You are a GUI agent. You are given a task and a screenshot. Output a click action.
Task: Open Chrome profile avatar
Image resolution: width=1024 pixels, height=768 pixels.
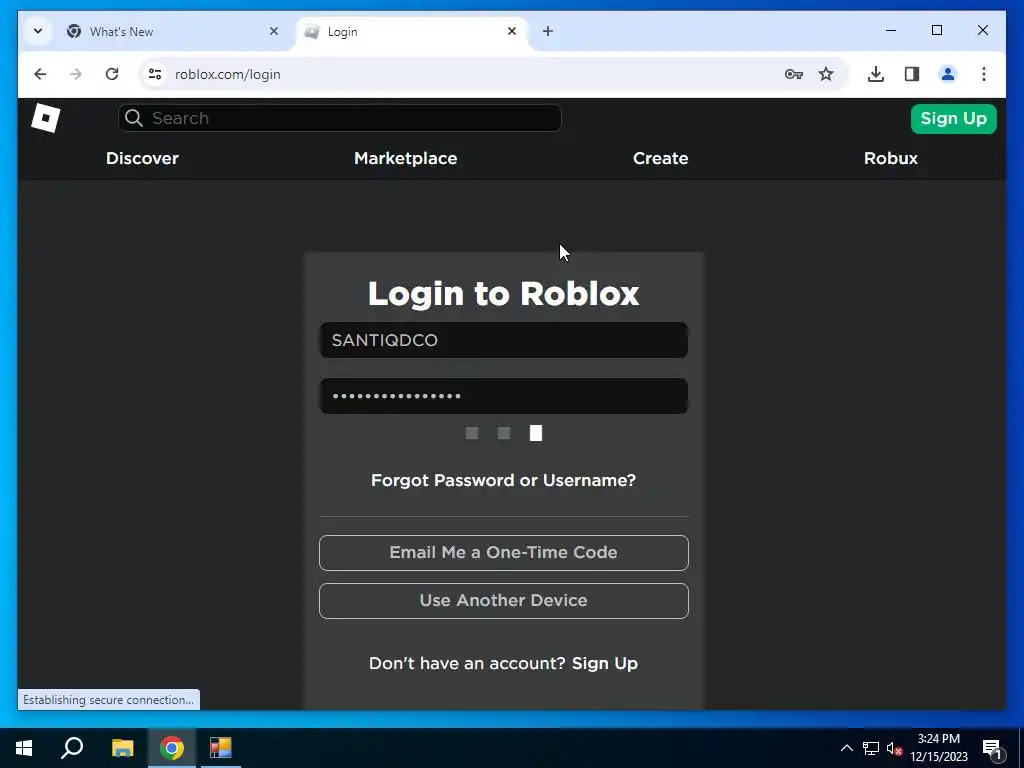pyautogui.click(x=948, y=74)
